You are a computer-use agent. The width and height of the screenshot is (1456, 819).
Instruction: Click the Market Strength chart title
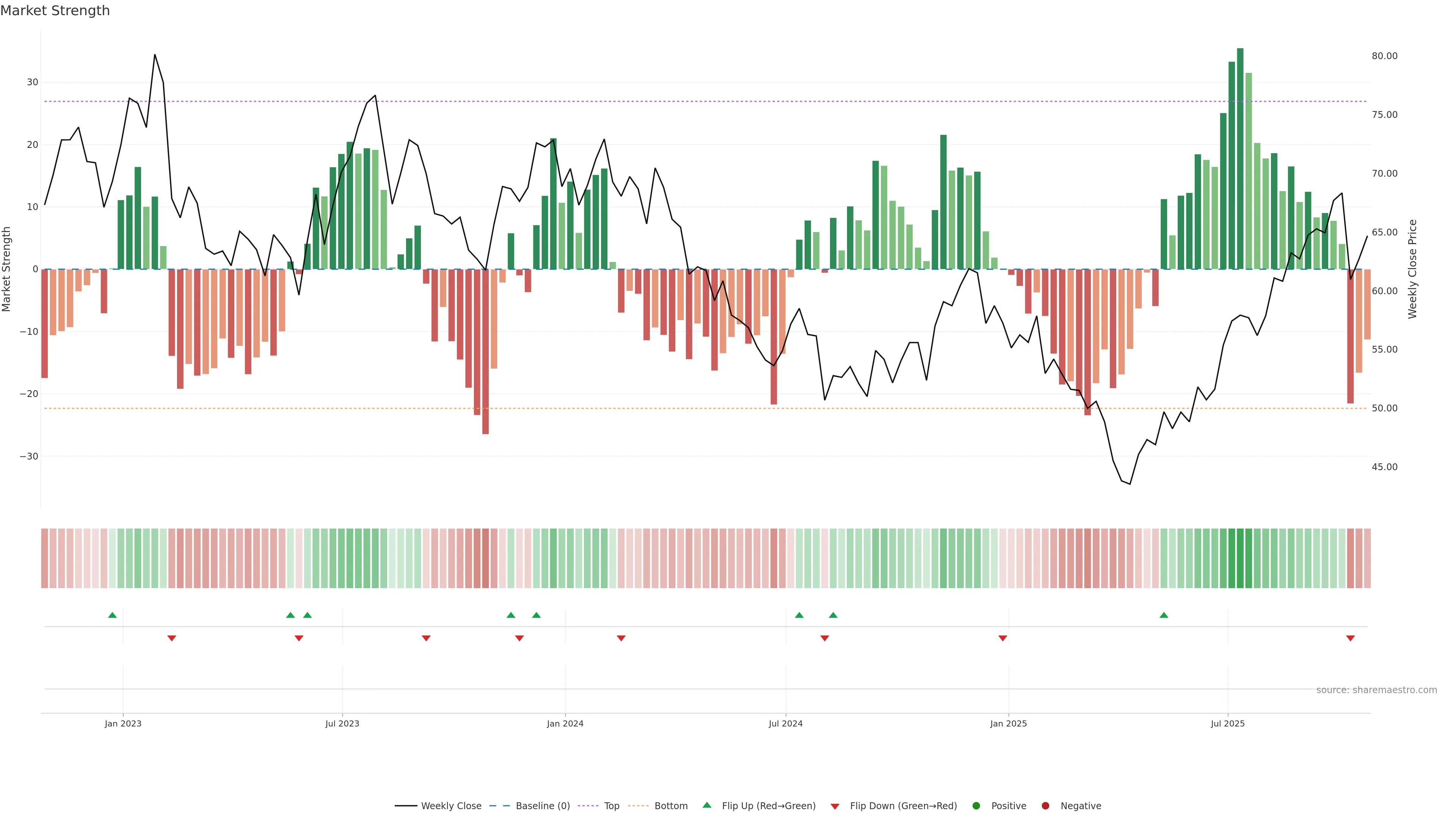(x=55, y=11)
